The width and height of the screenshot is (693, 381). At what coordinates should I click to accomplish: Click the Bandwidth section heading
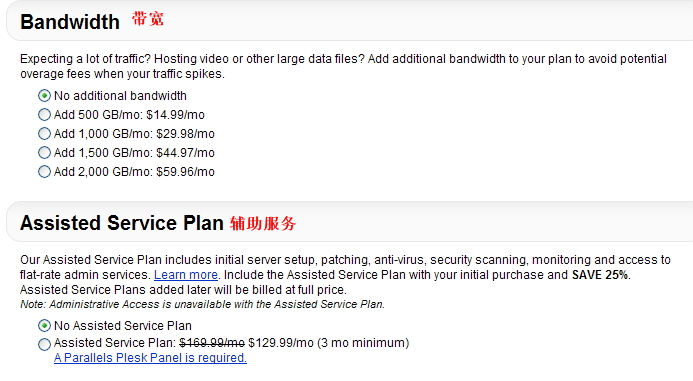pyautogui.click(x=70, y=22)
